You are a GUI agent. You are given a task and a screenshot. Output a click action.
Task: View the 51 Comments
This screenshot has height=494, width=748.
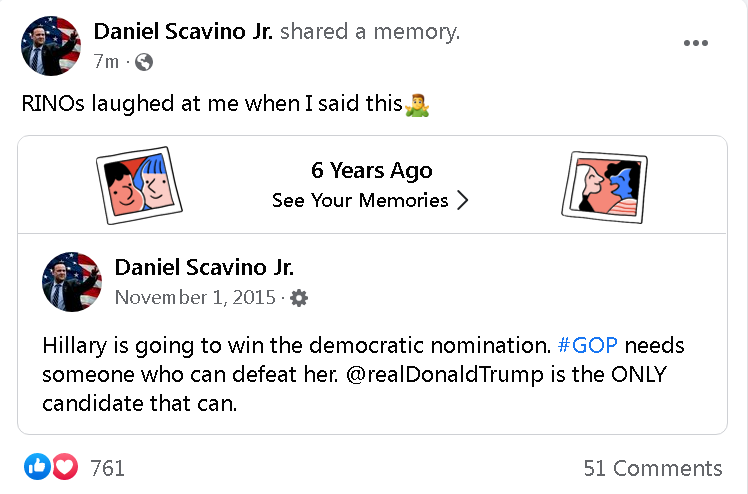(x=653, y=468)
